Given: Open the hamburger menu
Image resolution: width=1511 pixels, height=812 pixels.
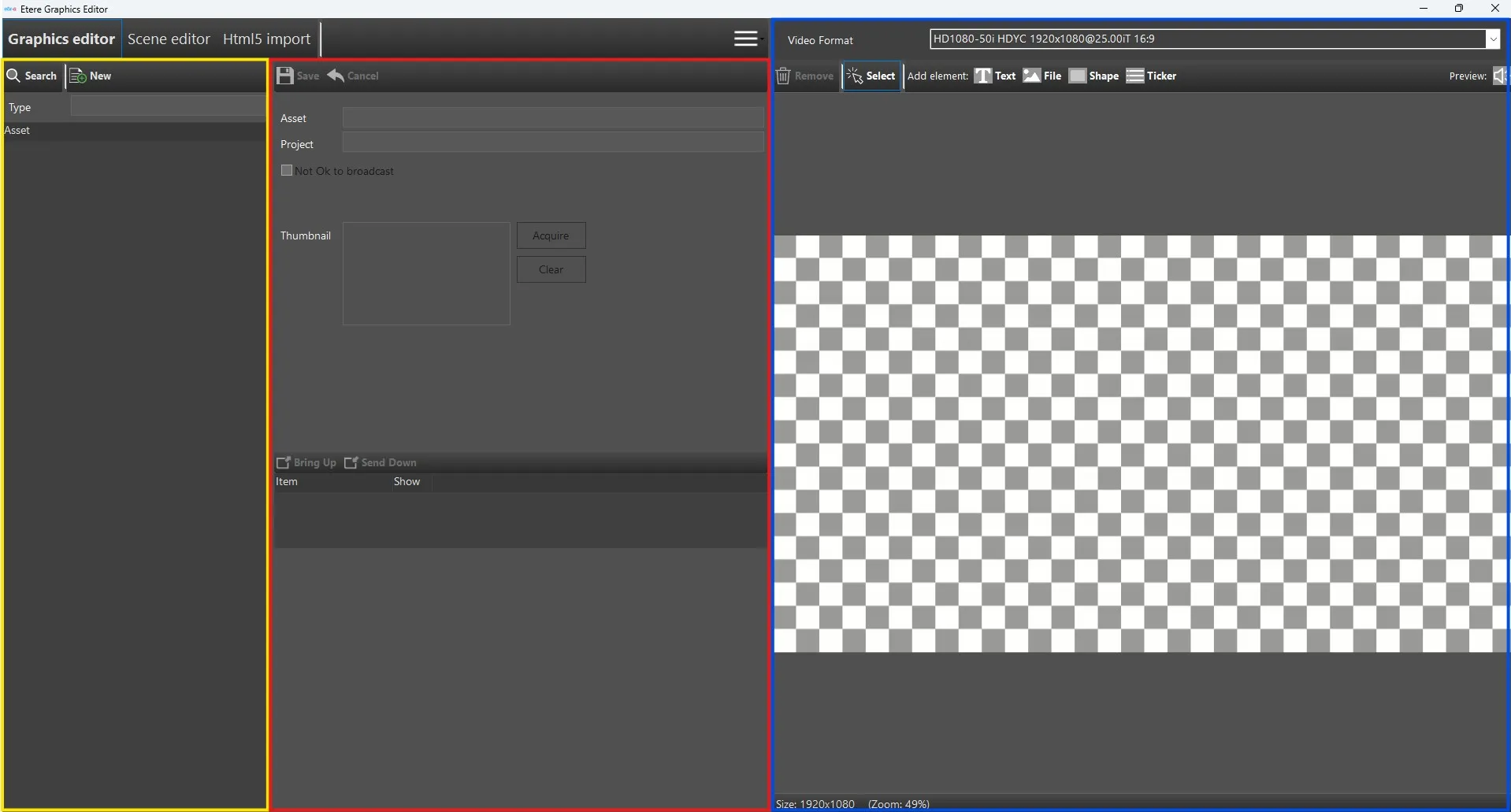Looking at the screenshot, I should (746, 39).
